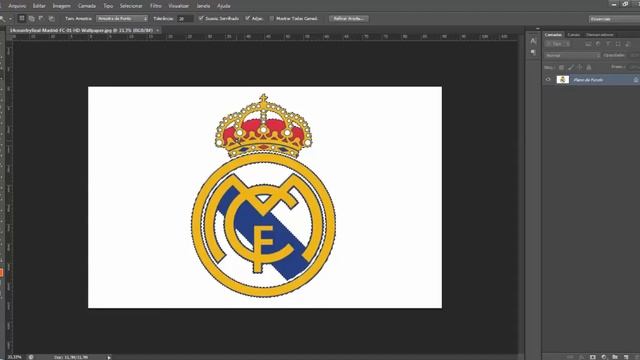Open the Essenciais workspace dropdown
Screen dimensions: 640x360
pyautogui.click(x=614, y=19)
